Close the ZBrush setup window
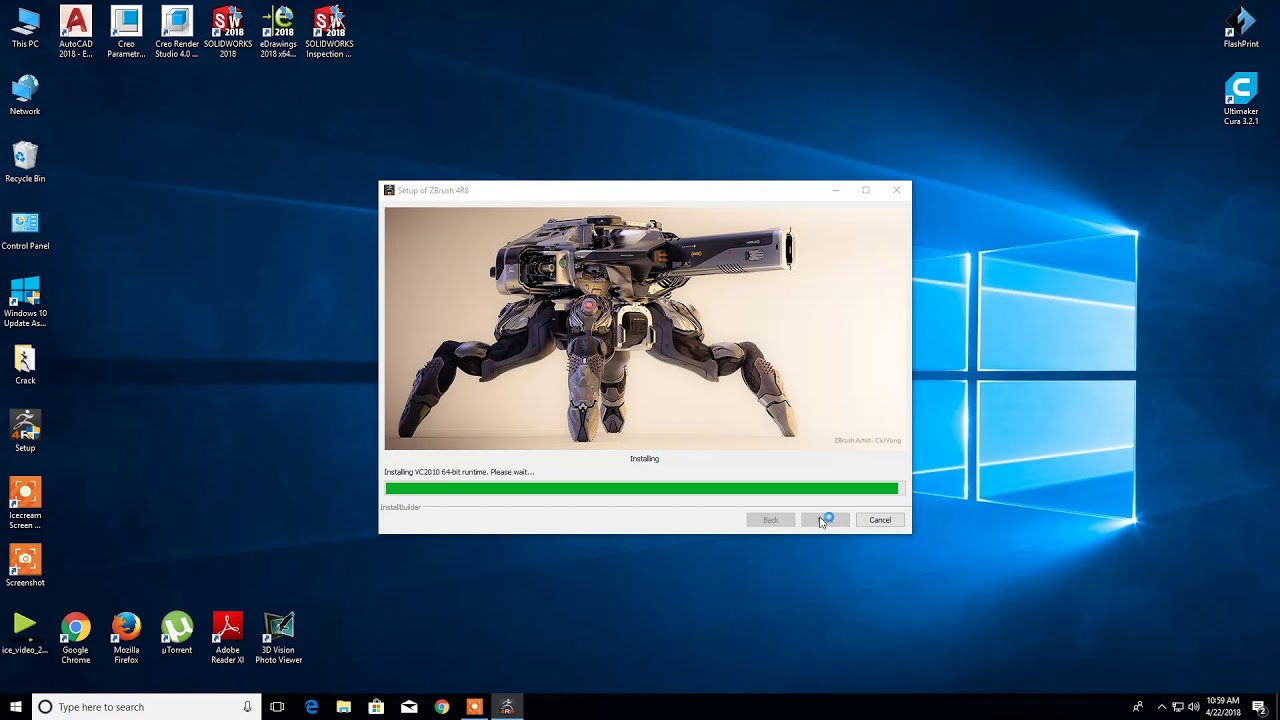 (896, 190)
